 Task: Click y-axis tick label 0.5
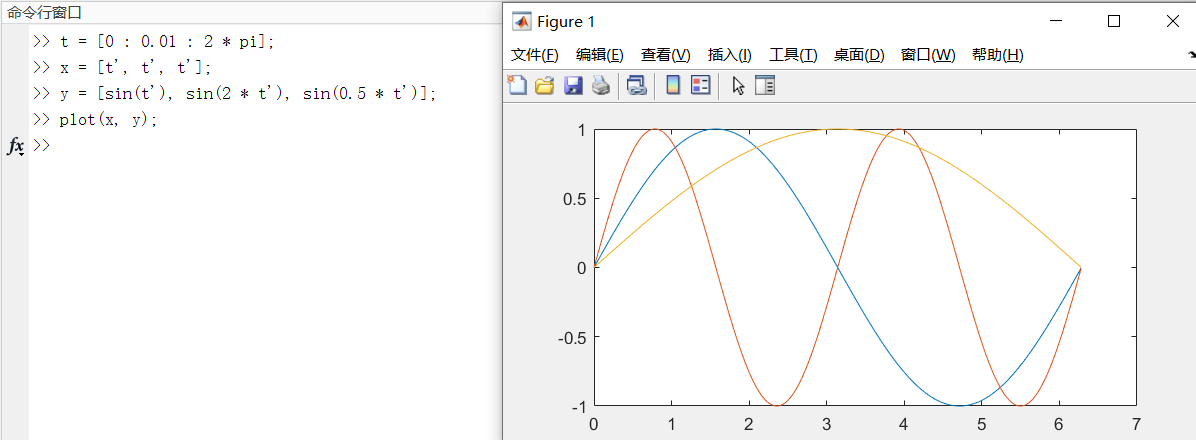572,199
